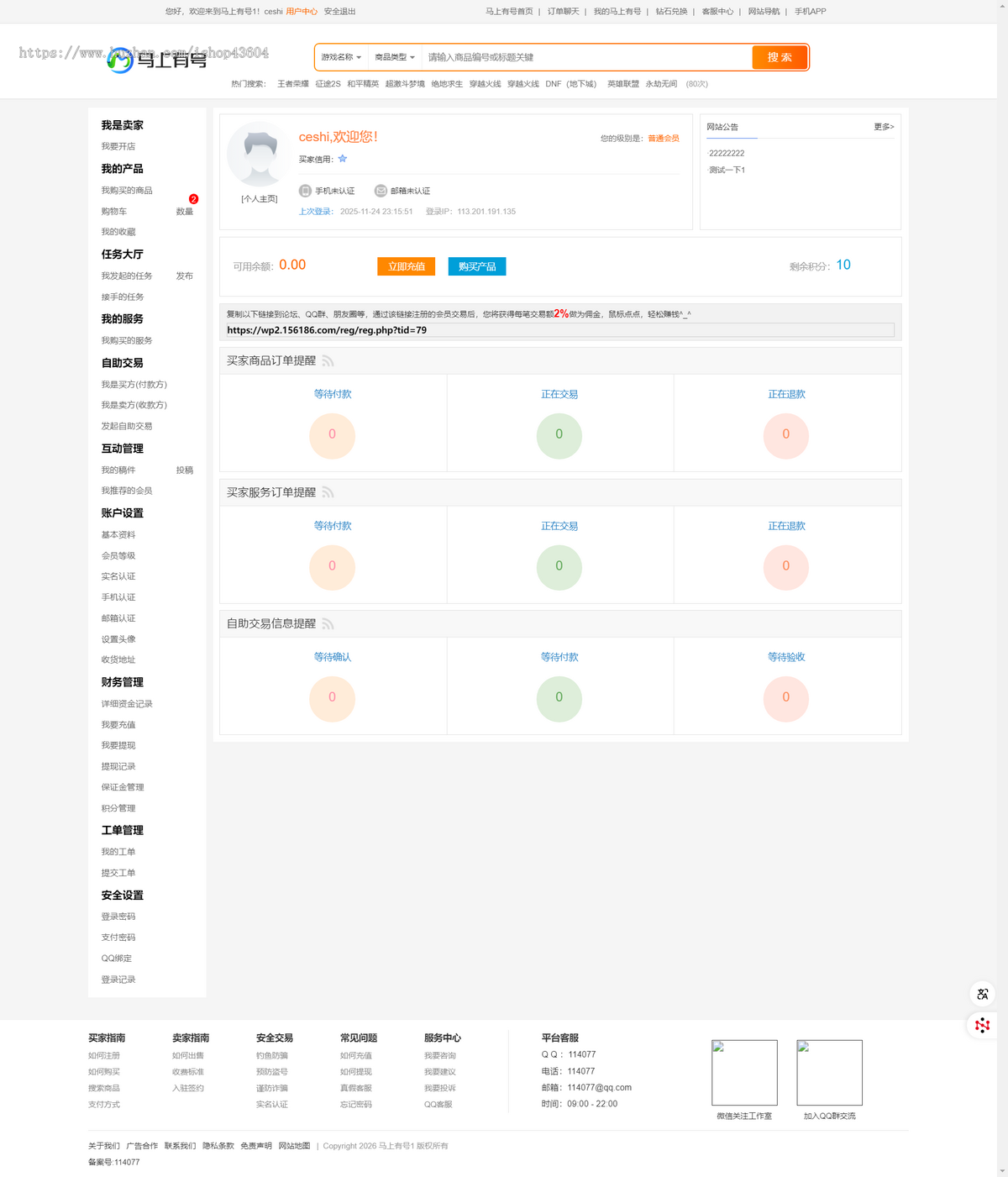Click the RSS icon beside 自助交易信息提醒
1008x1177 pixels.
pyautogui.click(x=328, y=624)
